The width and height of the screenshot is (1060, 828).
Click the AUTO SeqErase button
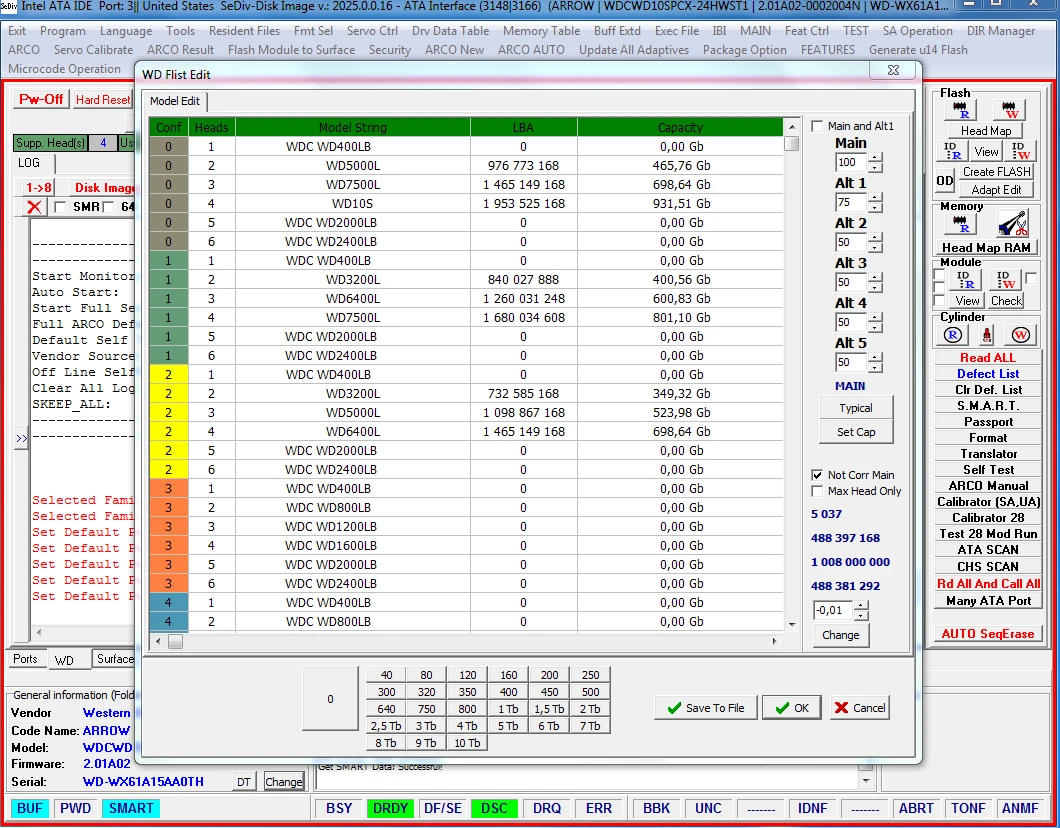[x=988, y=634]
